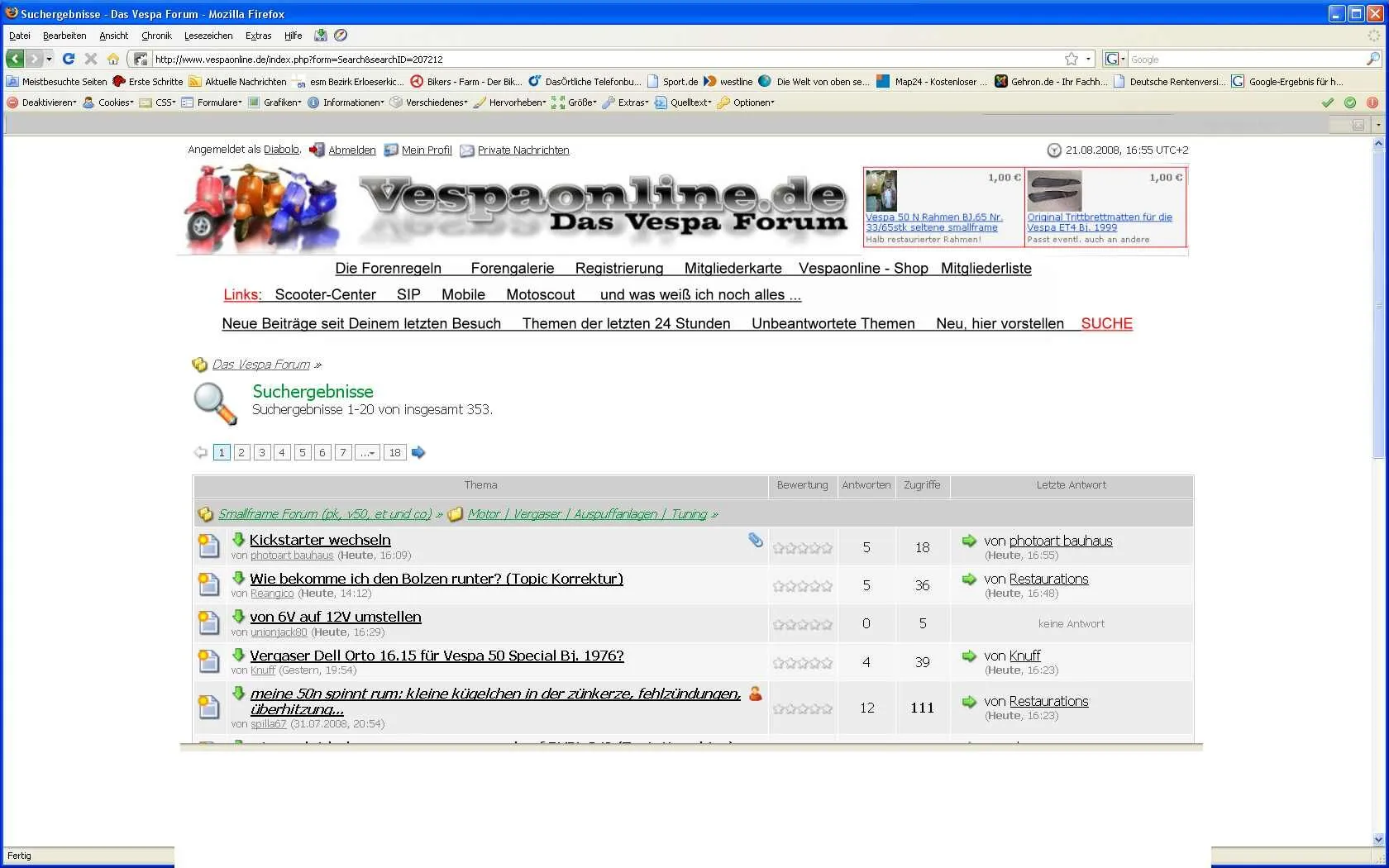The height and width of the screenshot is (868, 1389).
Task: Click the paperclip attachment icon on Kickstarter thread
Action: click(755, 540)
